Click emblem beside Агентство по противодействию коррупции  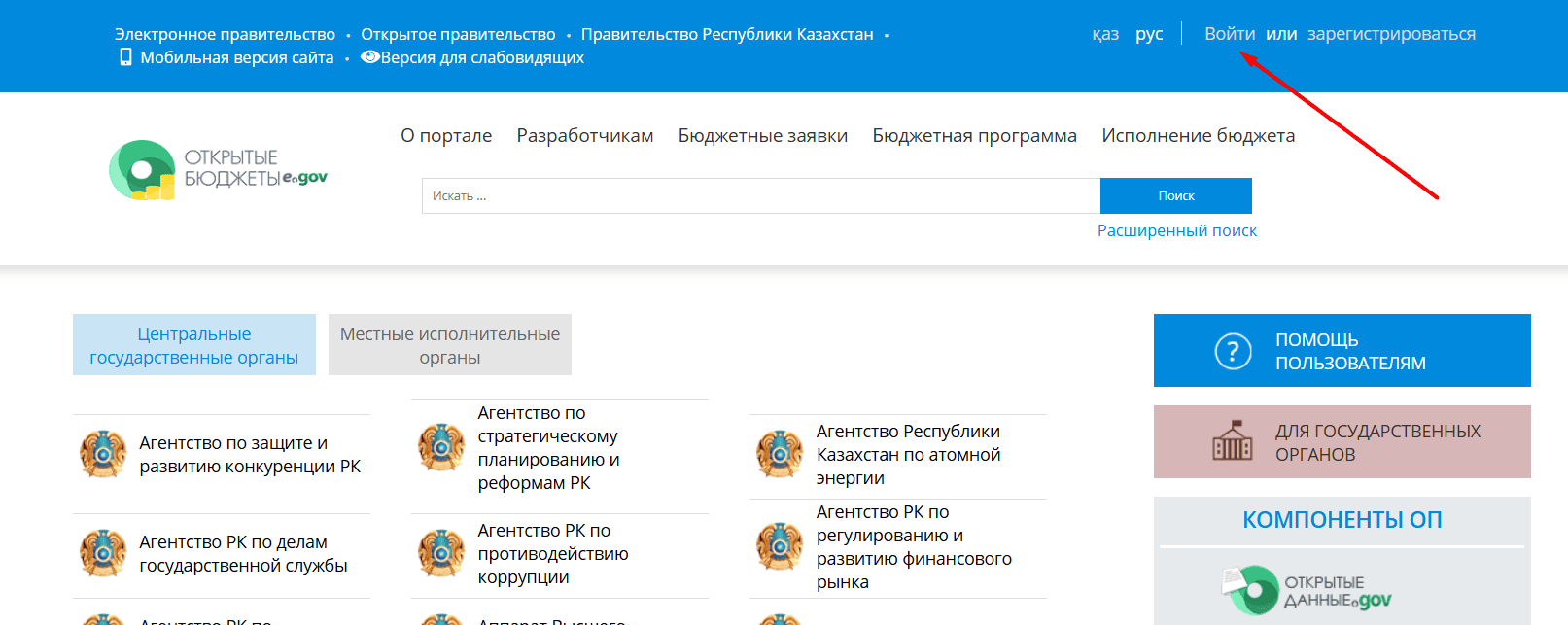pos(441,553)
